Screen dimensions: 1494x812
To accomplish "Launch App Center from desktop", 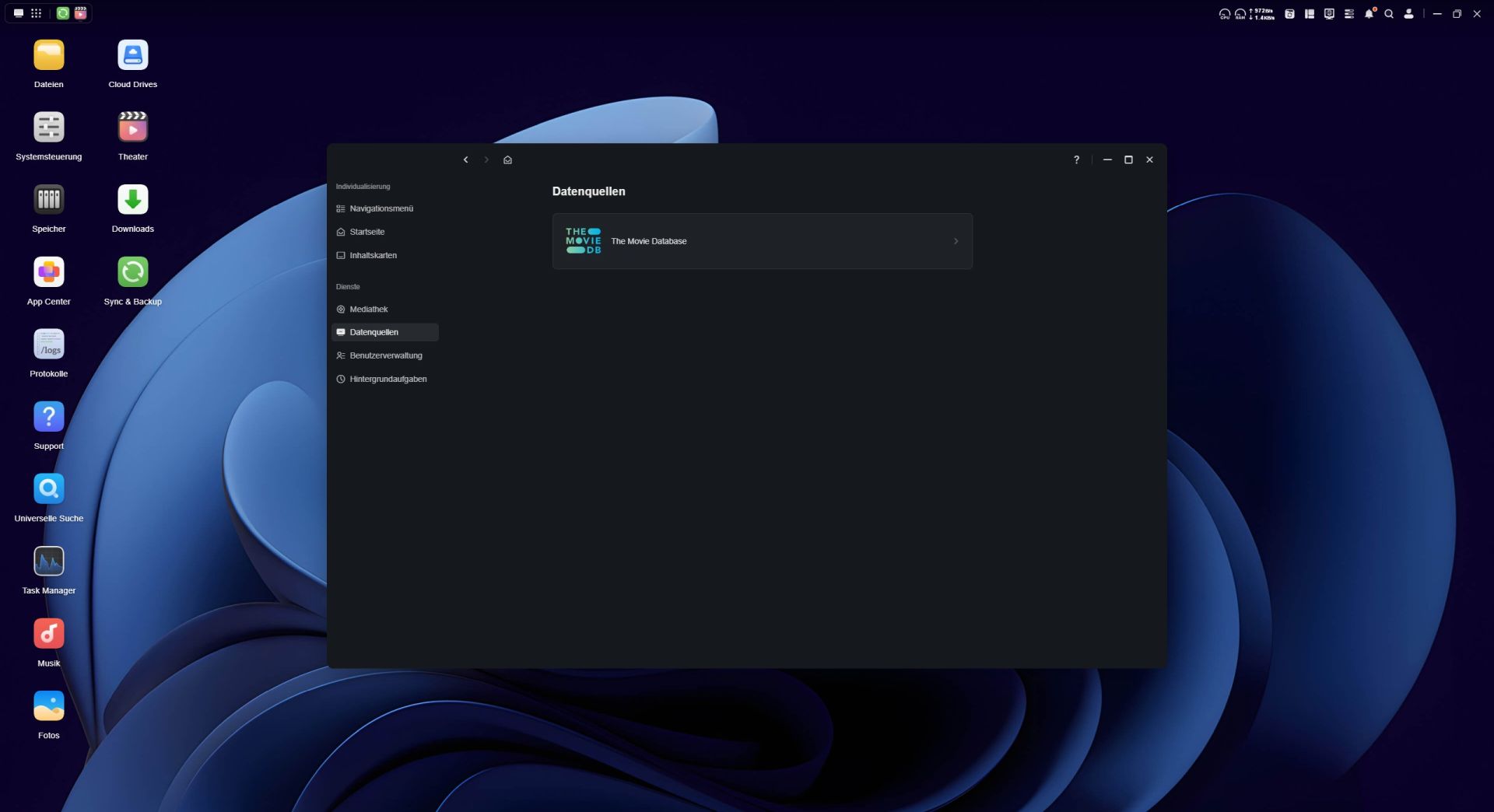I will (48, 273).
